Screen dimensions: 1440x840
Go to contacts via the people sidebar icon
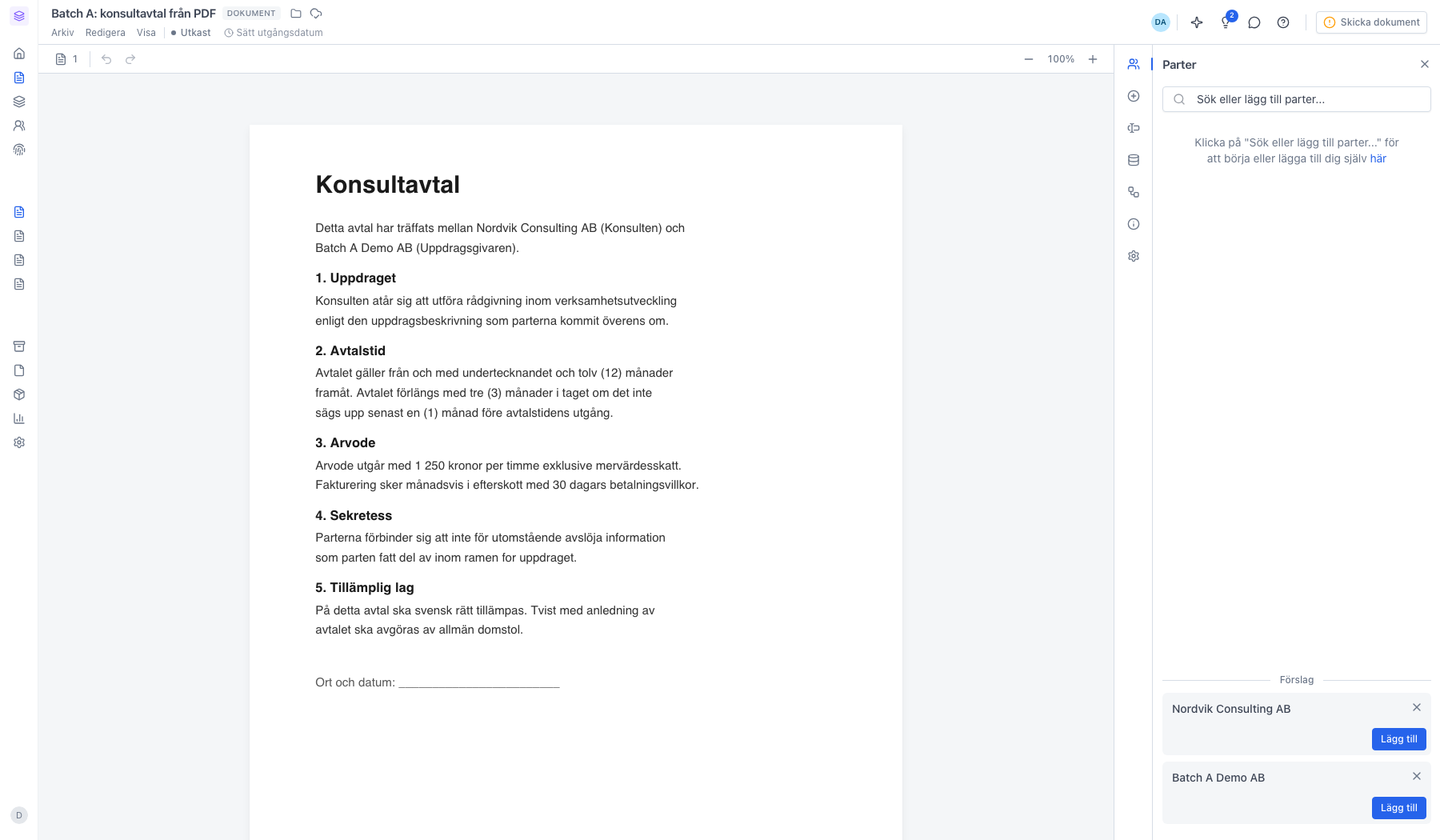[x=19, y=126]
